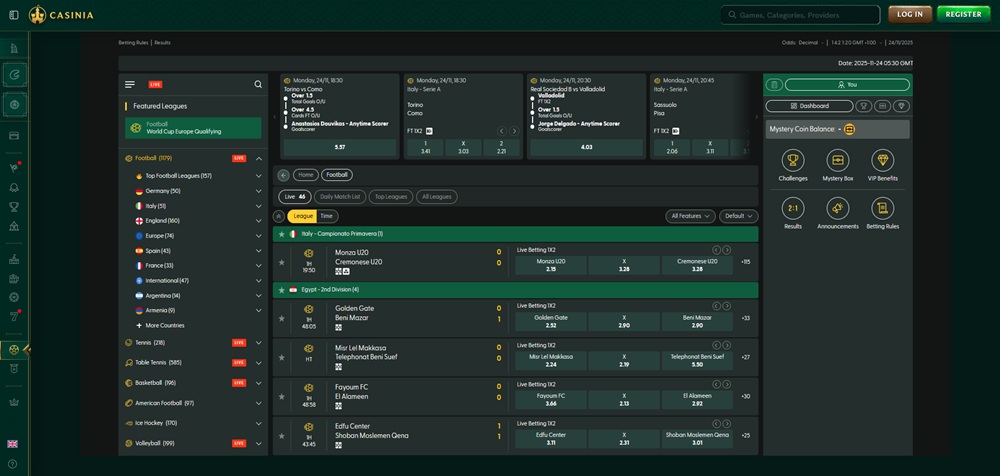Favorite the Italy - Campionato Primavera league
The width and height of the screenshot is (1000, 476).
pos(281,234)
